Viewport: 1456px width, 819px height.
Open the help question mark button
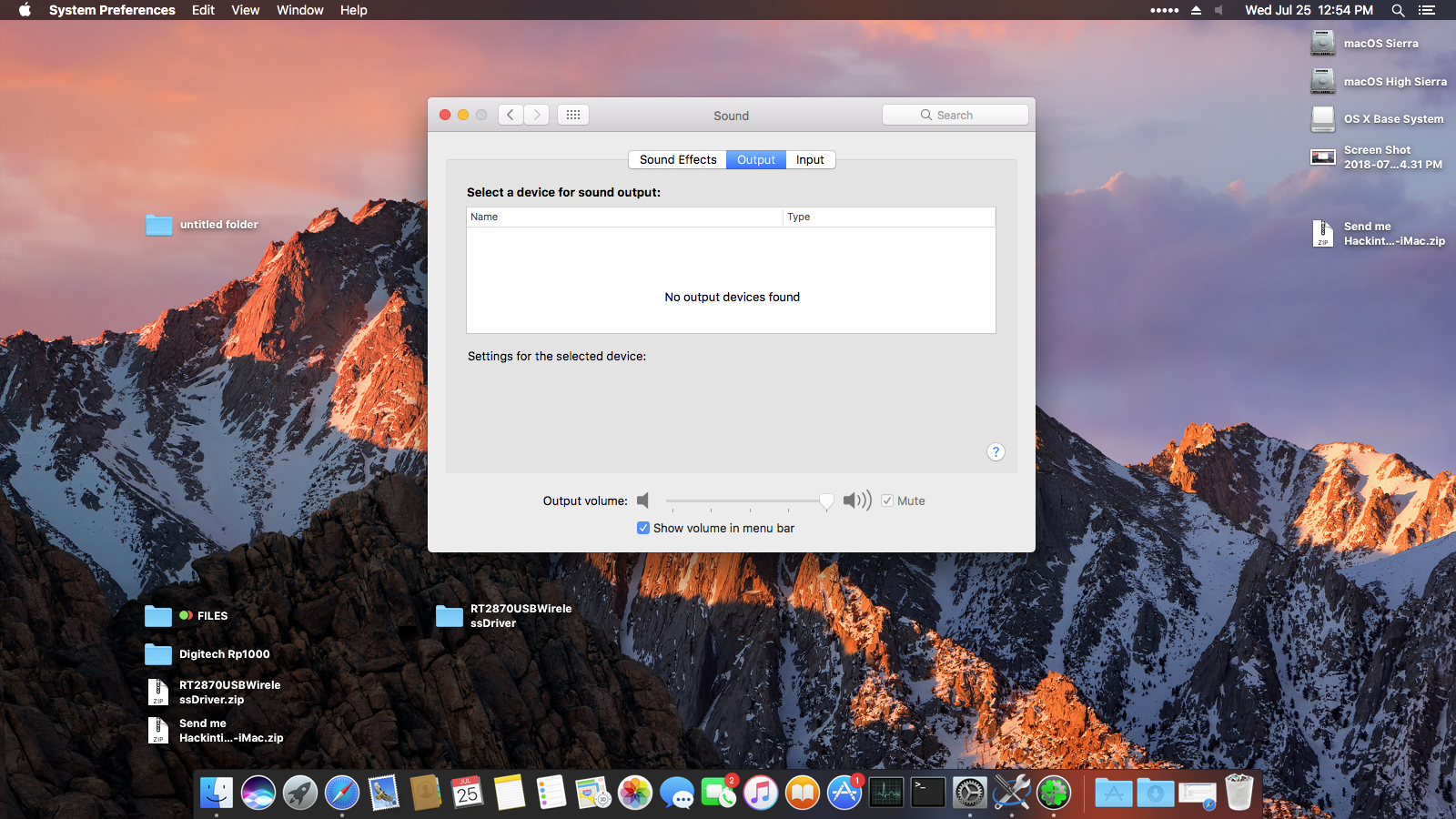pos(996,452)
